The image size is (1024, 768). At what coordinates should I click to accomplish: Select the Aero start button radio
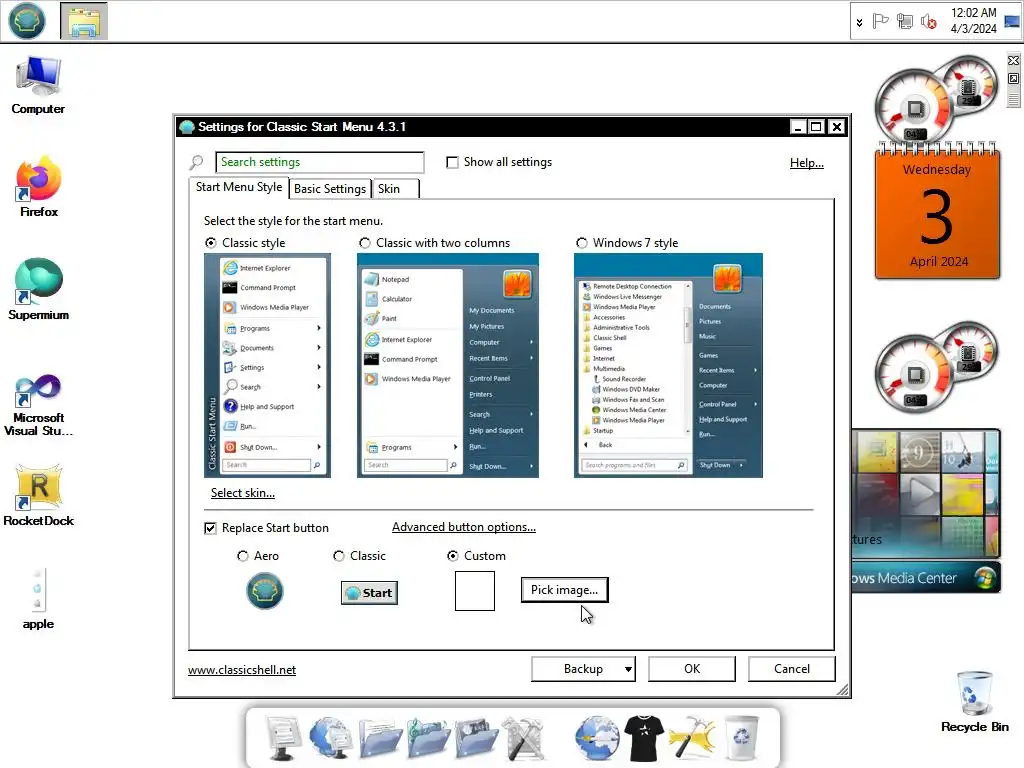tap(243, 556)
